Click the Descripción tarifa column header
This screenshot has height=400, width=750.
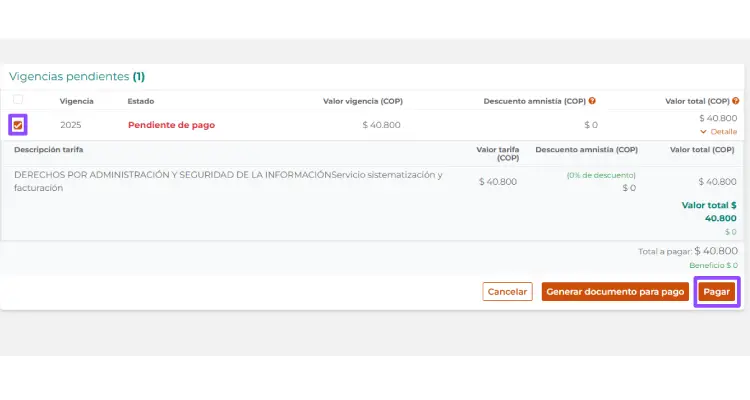[49, 150]
